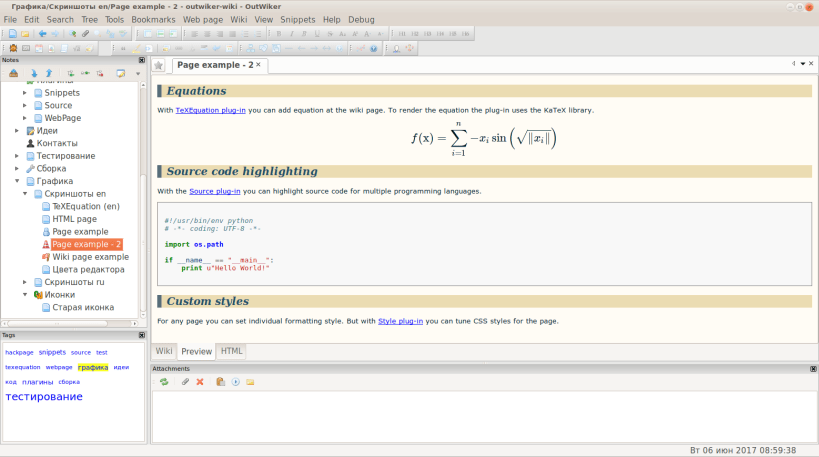Click the snippets tag
The width and height of the screenshot is (819, 457).
tap(52, 353)
